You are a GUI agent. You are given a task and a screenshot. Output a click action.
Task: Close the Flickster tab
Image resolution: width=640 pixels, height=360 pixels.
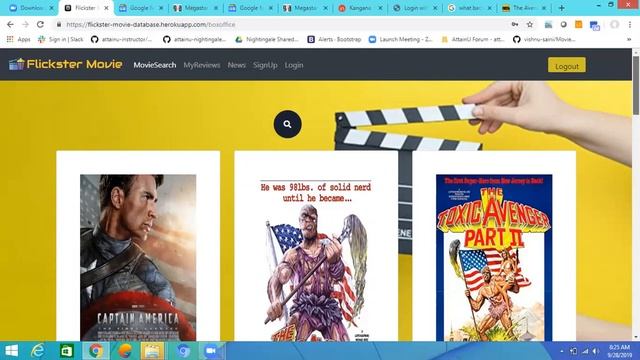point(107,8)
